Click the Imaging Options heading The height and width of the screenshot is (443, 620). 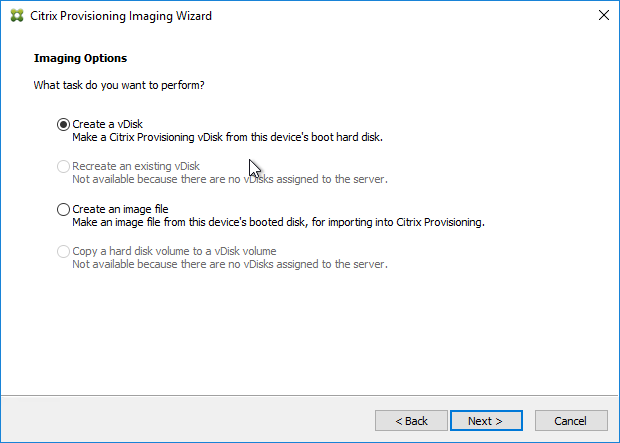click(80, 58)
